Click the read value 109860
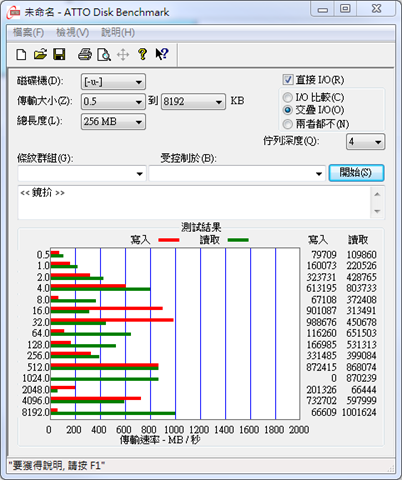Screen dimensions: 402x480 pos(362,255)
